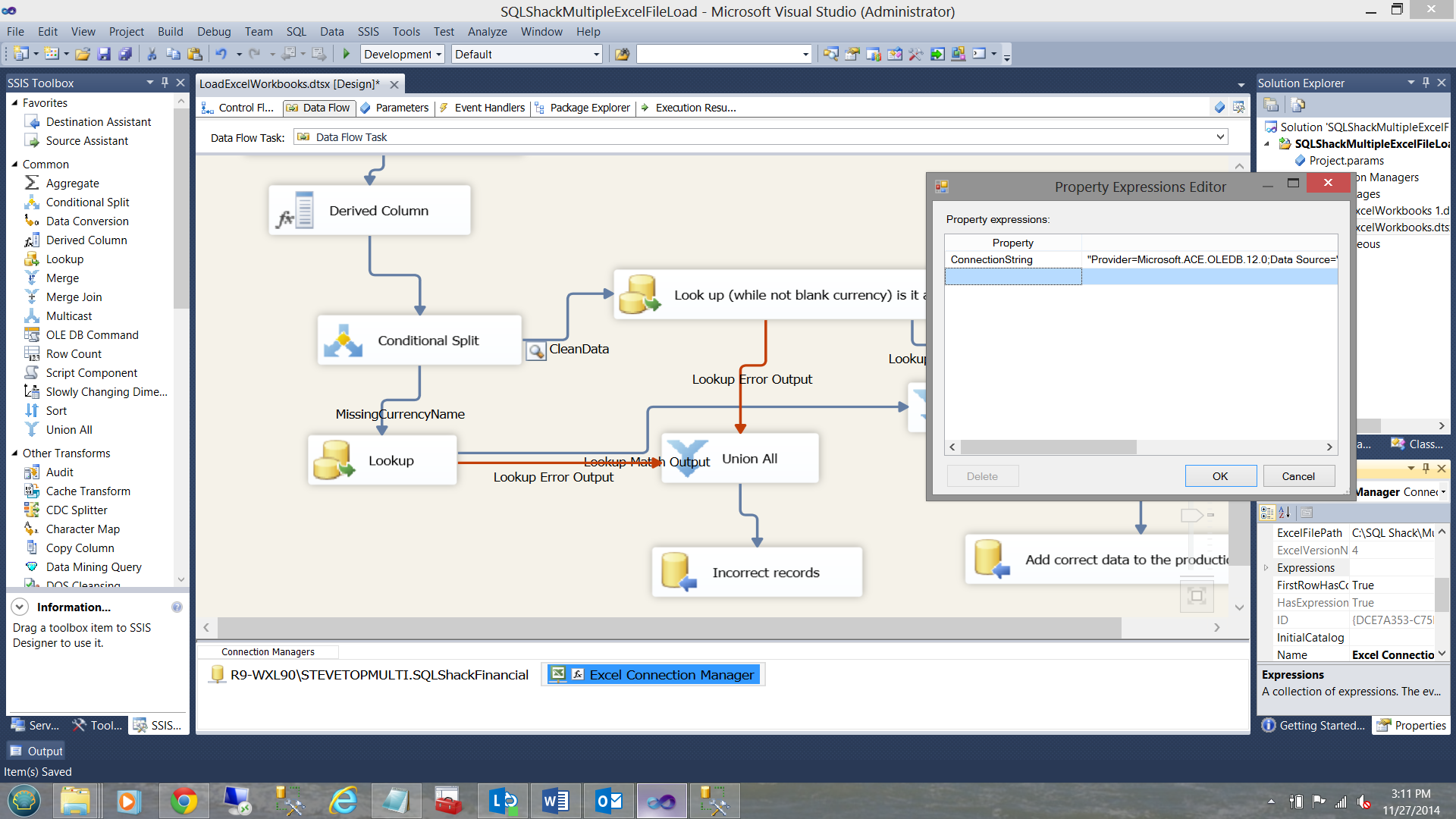Click OK in Property Expressions Editor
Viewport: 1456px width, 819px height.
point(1219,476)
